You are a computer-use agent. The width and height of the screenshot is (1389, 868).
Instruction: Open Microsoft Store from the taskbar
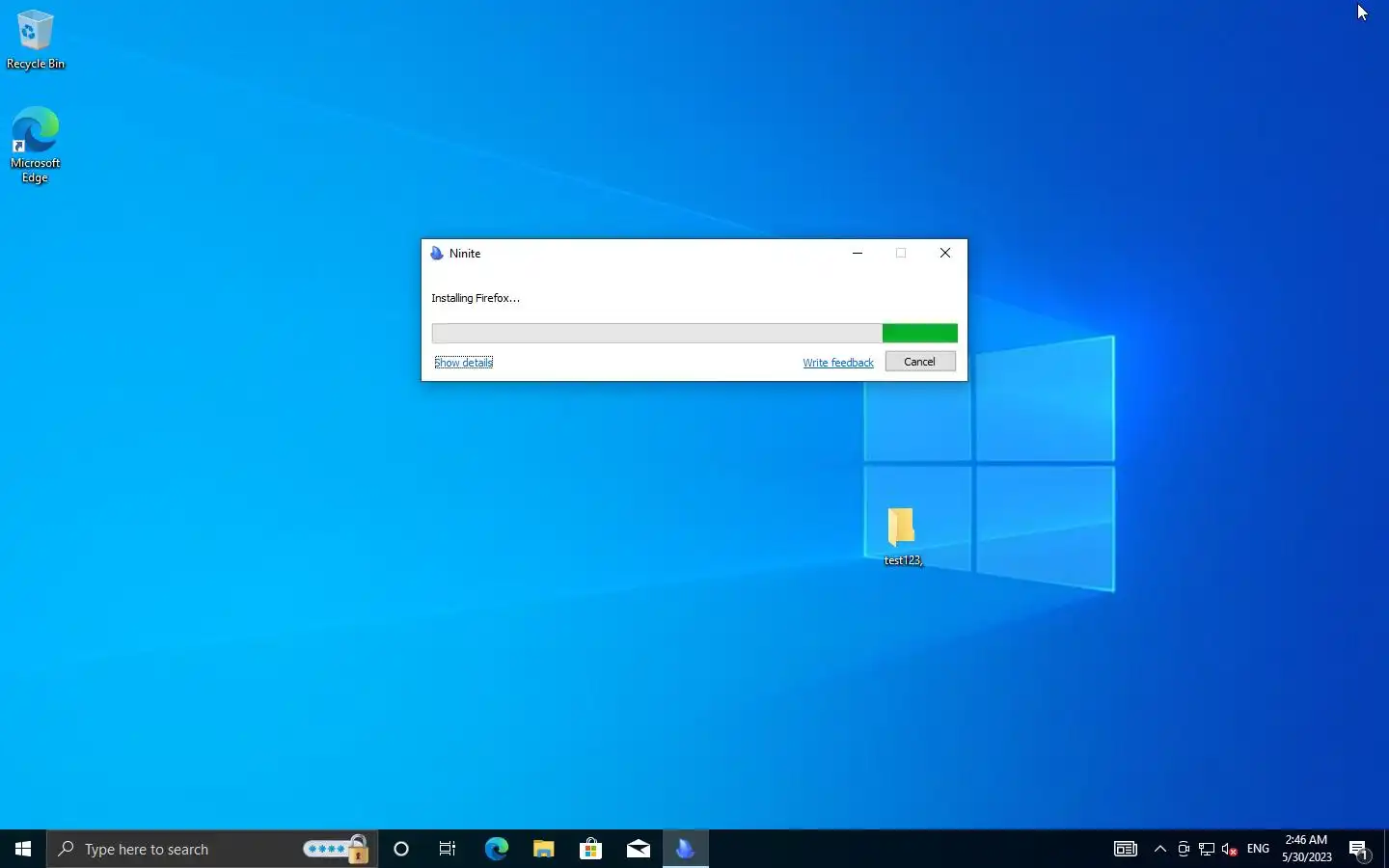pyautogui.click(x=590, y=849)
